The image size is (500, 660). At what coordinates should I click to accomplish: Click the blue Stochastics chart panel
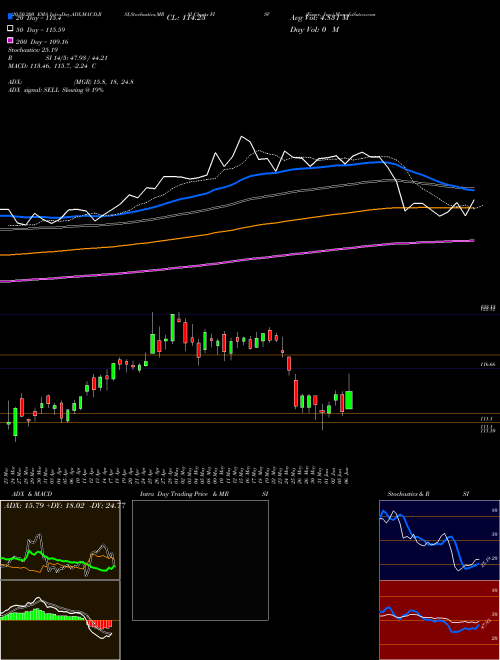[x=439, y=540]
